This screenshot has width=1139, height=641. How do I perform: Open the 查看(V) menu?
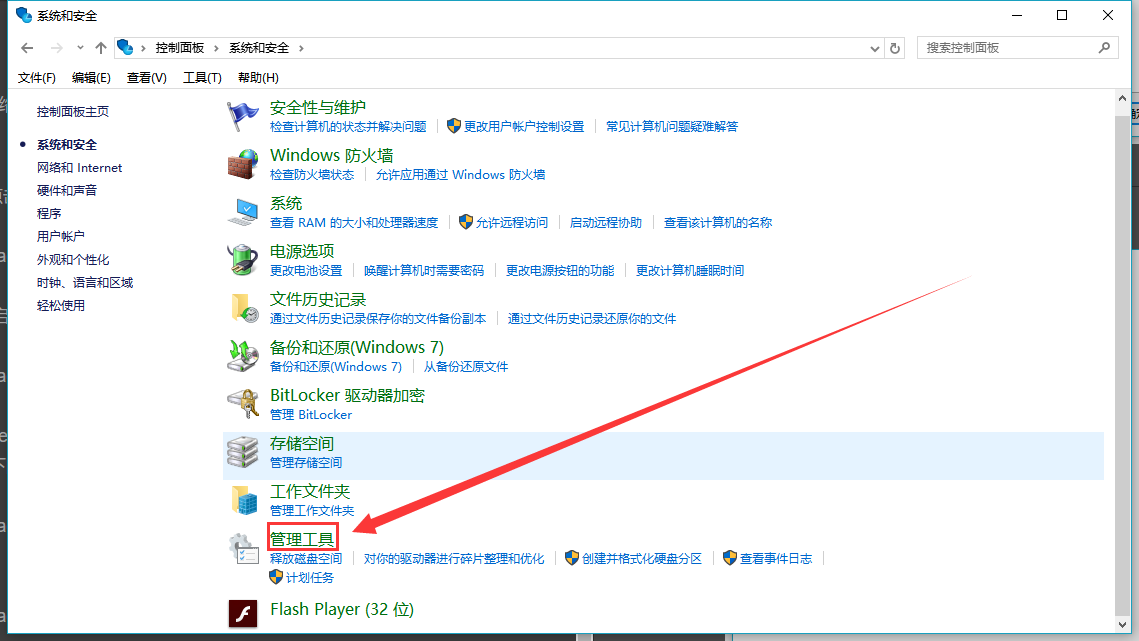coord(147,78)
